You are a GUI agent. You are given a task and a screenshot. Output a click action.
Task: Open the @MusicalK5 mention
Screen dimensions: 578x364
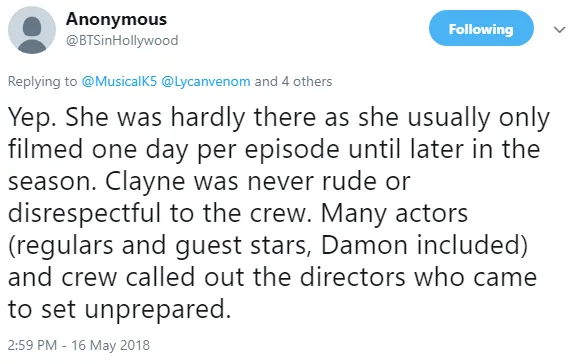pyautogui.click(x=119, y=81)
